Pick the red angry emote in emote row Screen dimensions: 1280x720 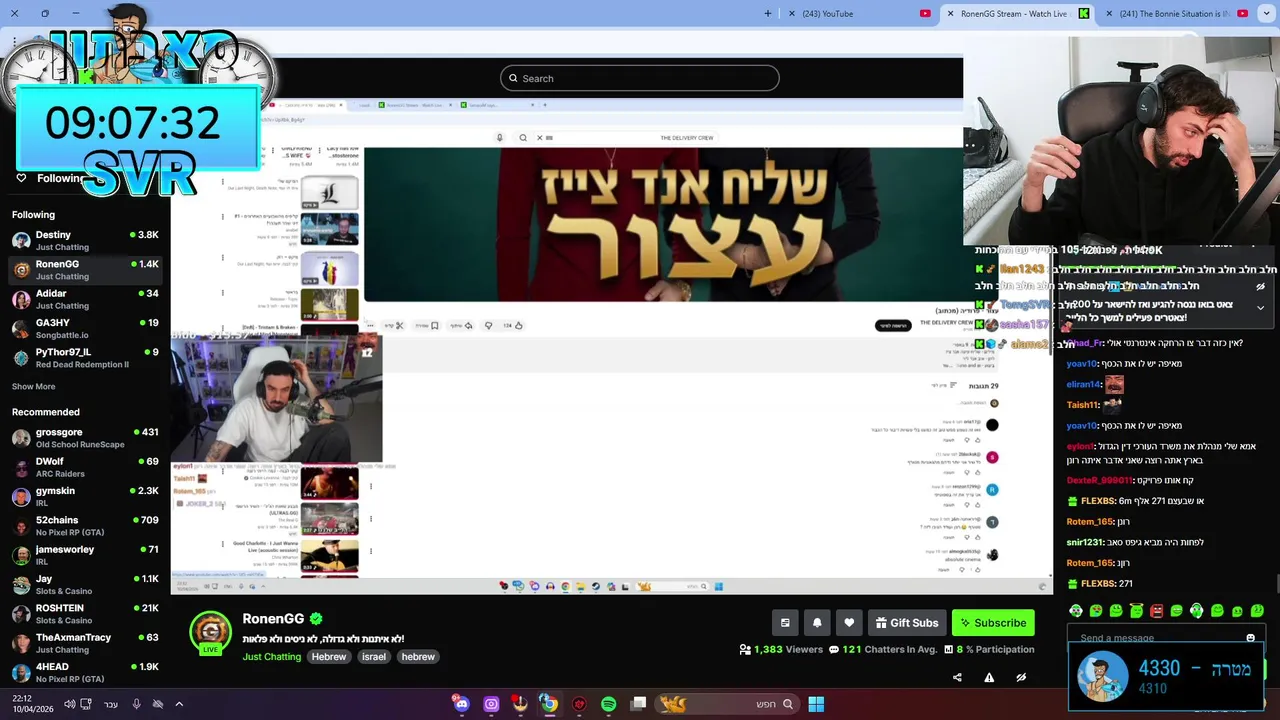point(1157,610)
